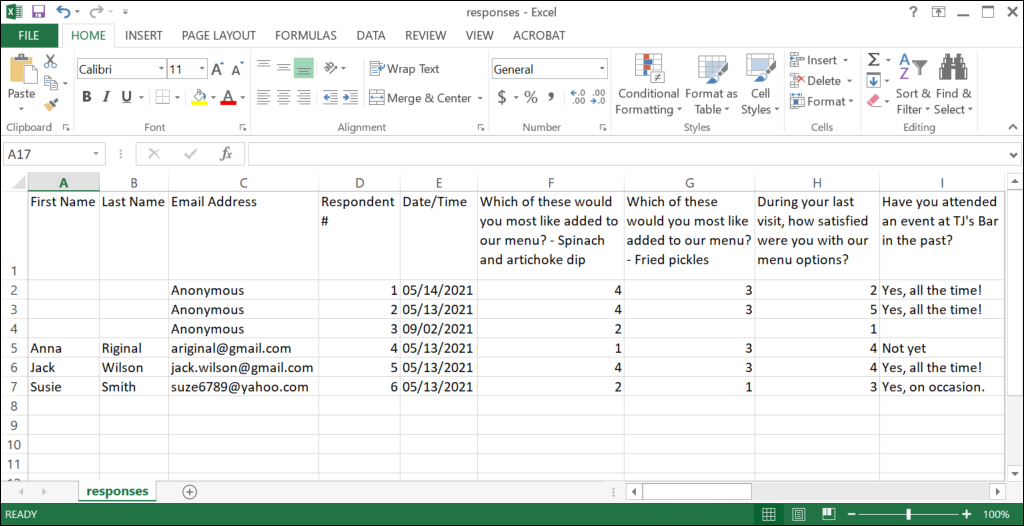Apply borders using the Borders icon
1024x526 pixels.
pos(163,97)
